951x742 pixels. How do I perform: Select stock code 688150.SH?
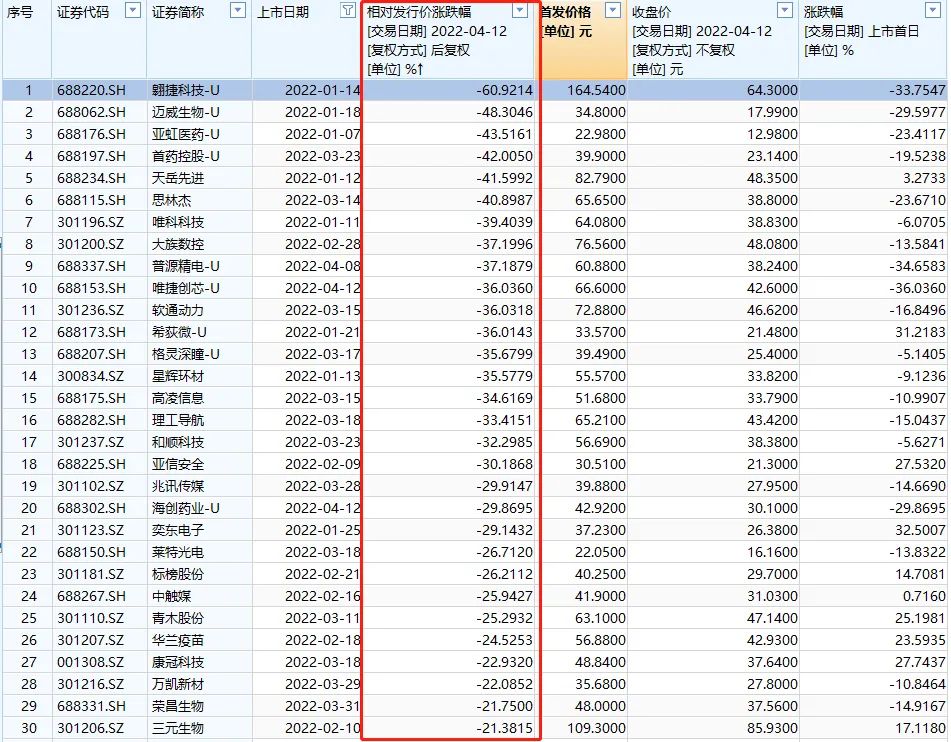[x=92, y=552]
